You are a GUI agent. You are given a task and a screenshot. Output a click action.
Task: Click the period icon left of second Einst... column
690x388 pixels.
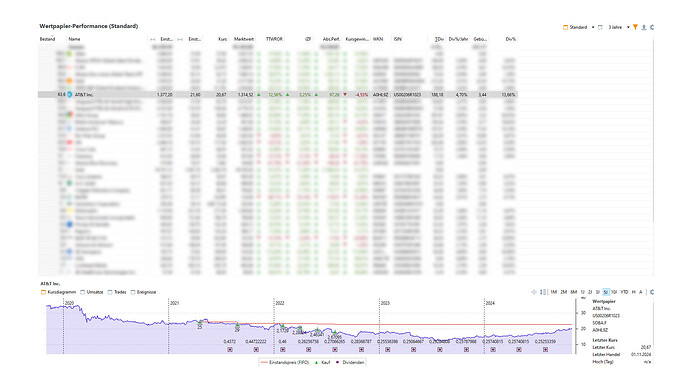(x=180, y=39)
